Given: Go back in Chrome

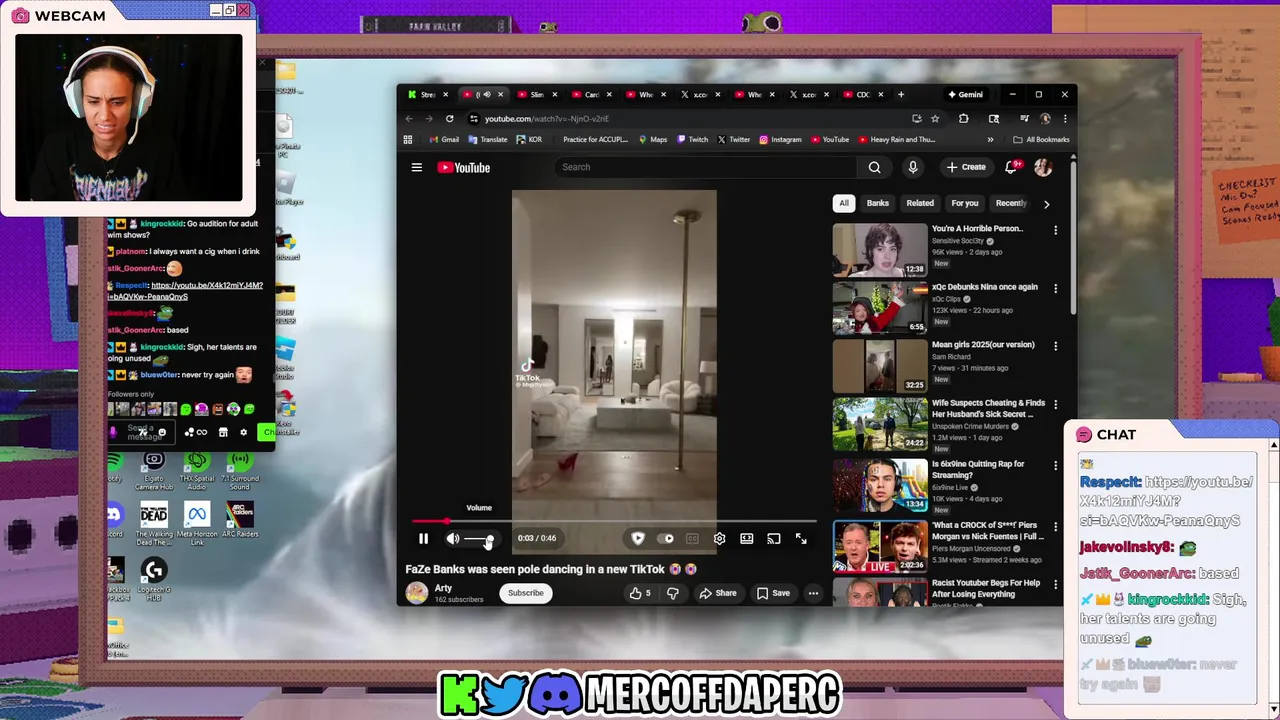Looking at the screenshot, I should [x=408, y=118].
